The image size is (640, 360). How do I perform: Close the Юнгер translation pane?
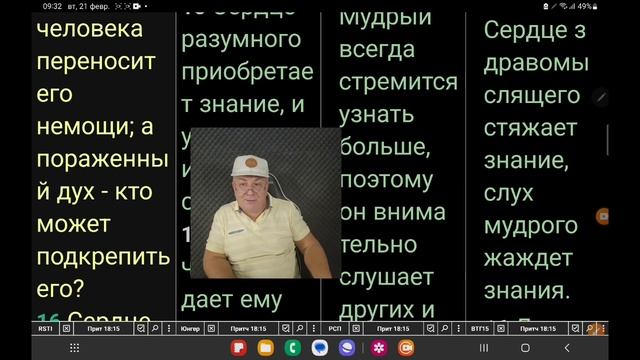211,328
